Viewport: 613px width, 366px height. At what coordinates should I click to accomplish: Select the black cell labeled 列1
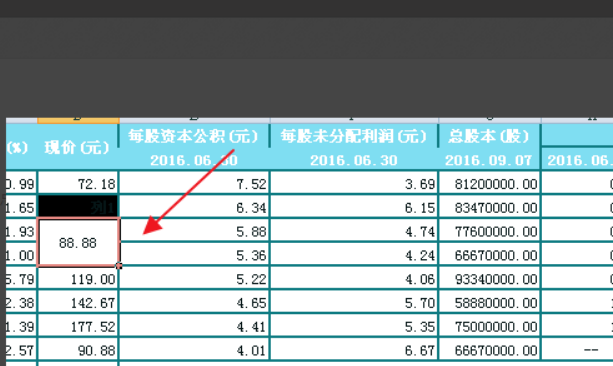click(x=78, y=206)
